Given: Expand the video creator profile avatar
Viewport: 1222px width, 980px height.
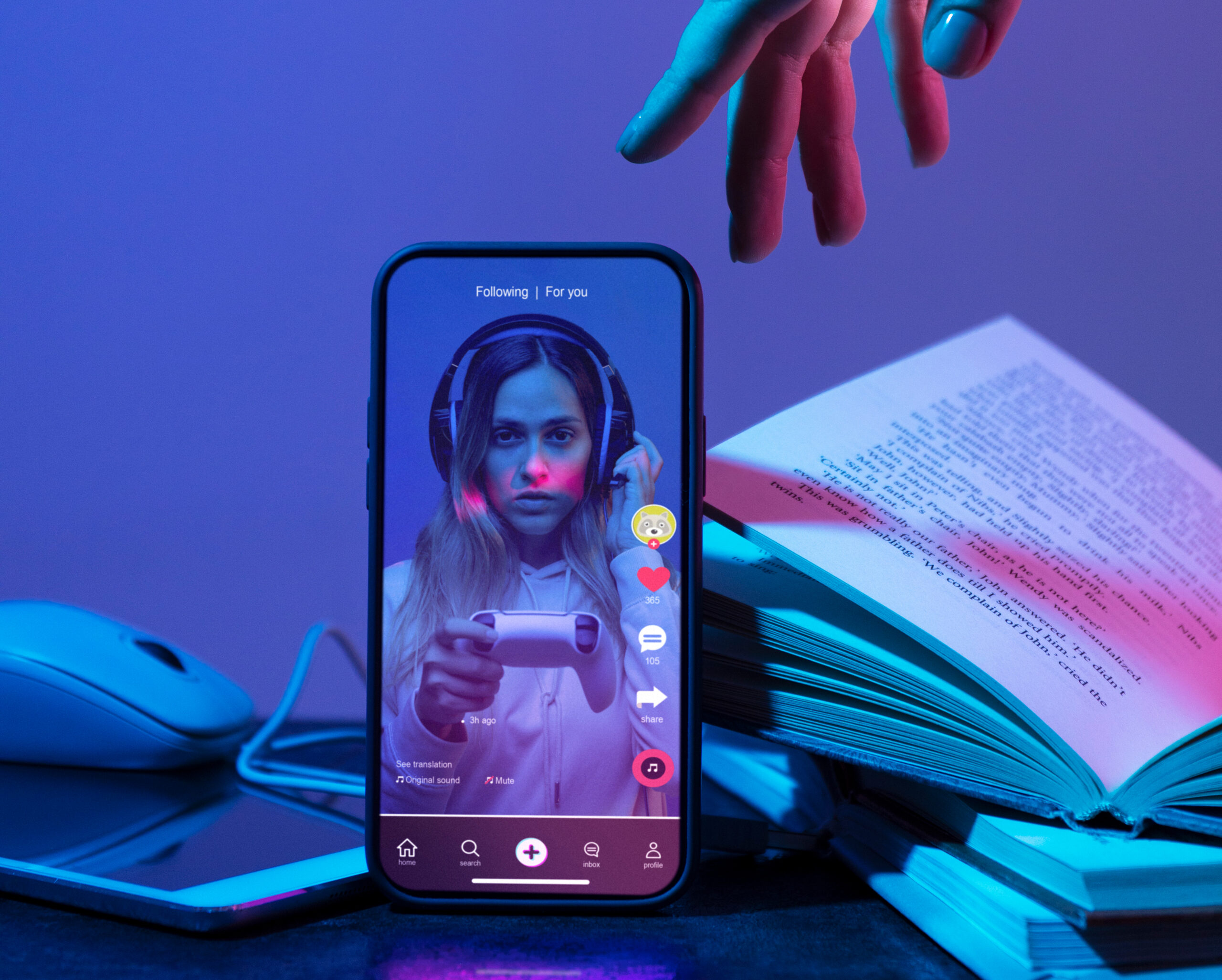Looking at the screenshot, I should 650,520.
